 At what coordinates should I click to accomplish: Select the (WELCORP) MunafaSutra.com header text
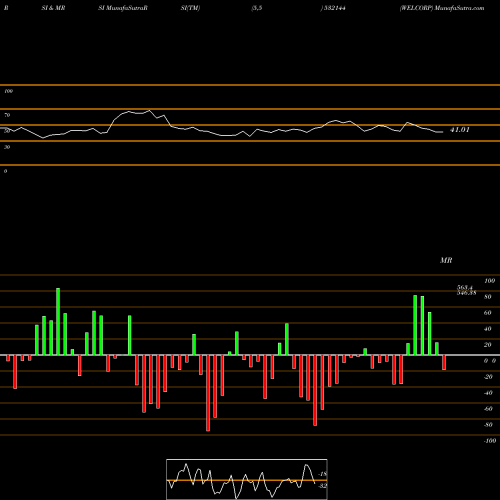coord(442,8)
